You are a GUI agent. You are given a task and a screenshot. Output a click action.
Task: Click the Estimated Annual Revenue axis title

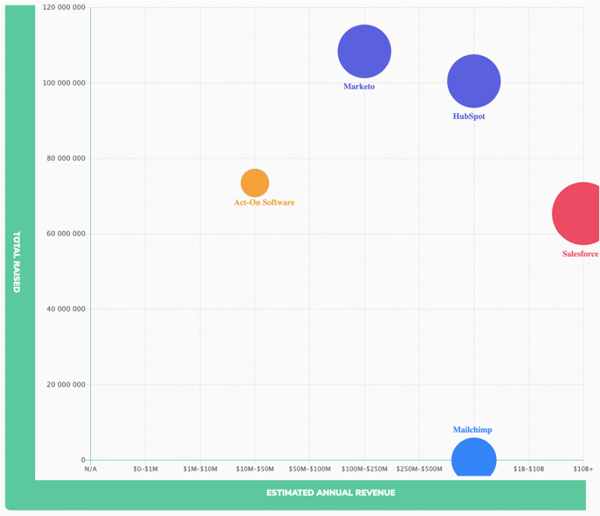tap(330, 493)
